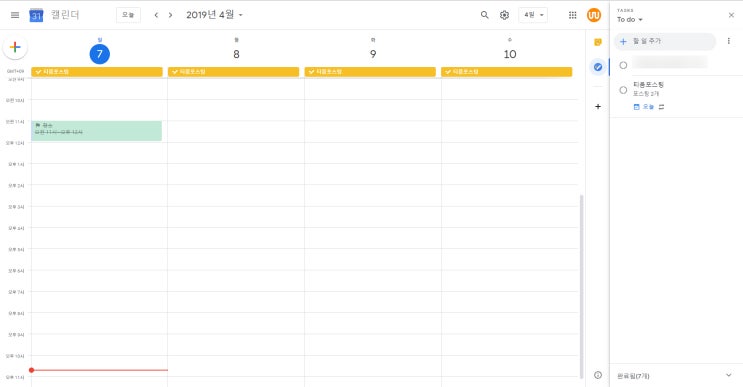The image size is (743, 387).
Task: Open the all-day task on day 9
Action: 370,72
